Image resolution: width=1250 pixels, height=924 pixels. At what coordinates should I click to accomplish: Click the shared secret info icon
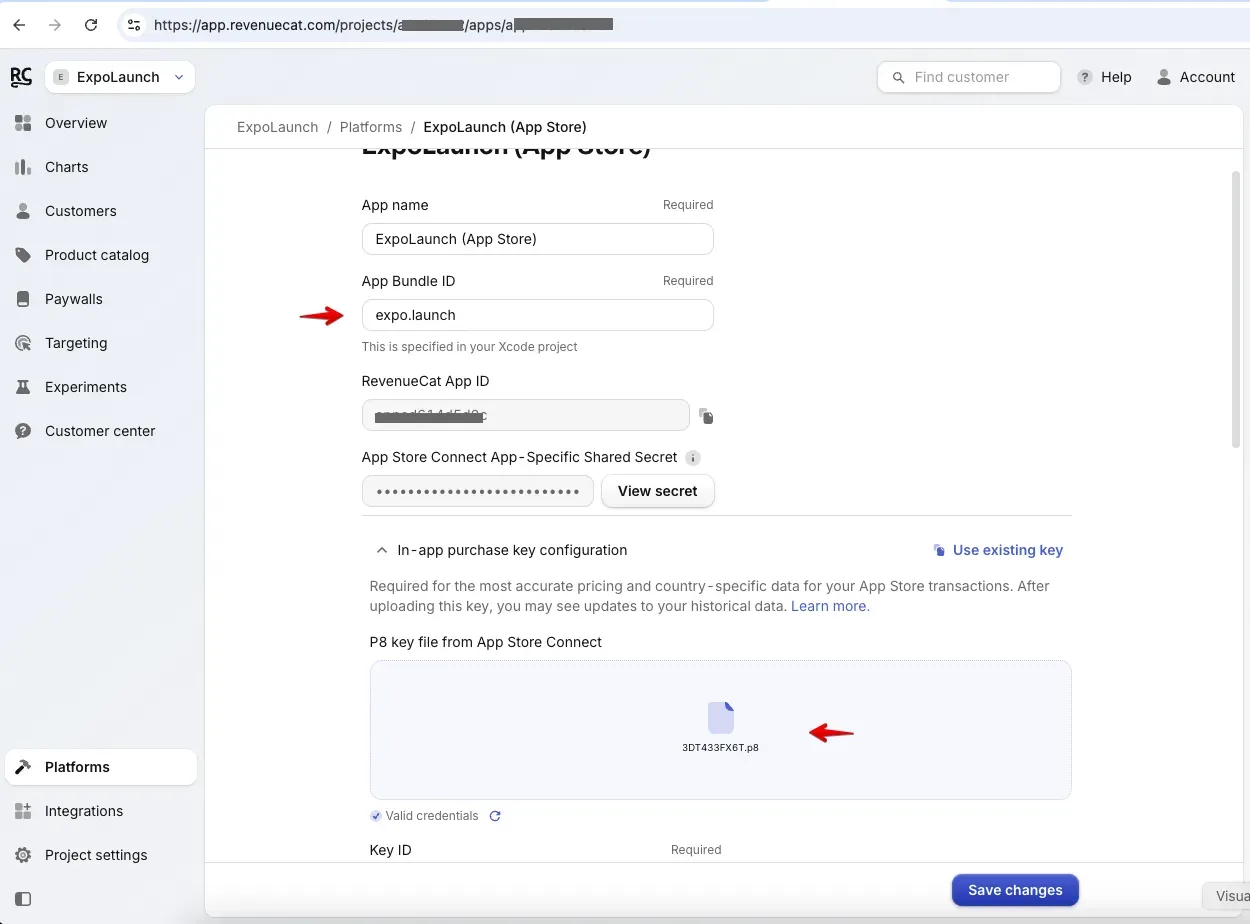[x=693, y=457]
